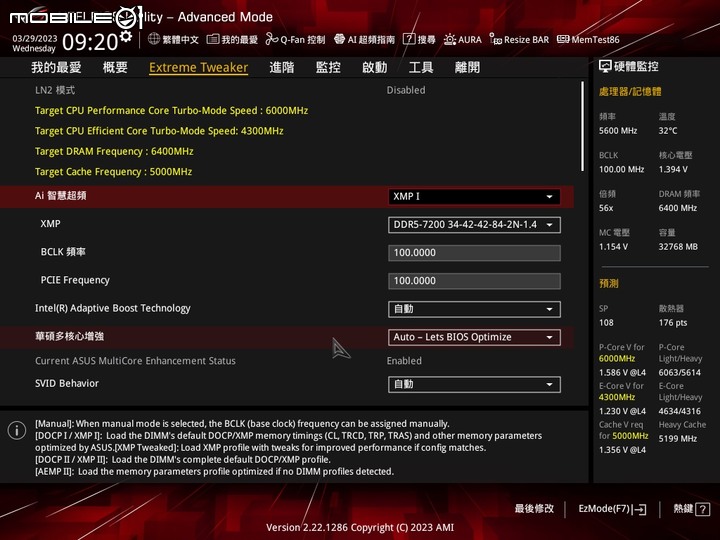This screenshot has width=720, height=540.
Task: Click 1.394 V core voltage value
Action: click(x=673, y=169)
